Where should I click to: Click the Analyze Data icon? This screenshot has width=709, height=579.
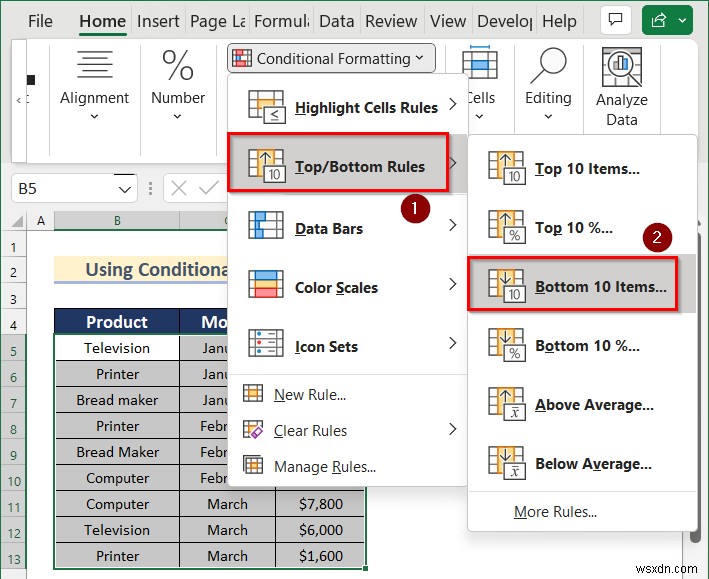coord(622,67)
